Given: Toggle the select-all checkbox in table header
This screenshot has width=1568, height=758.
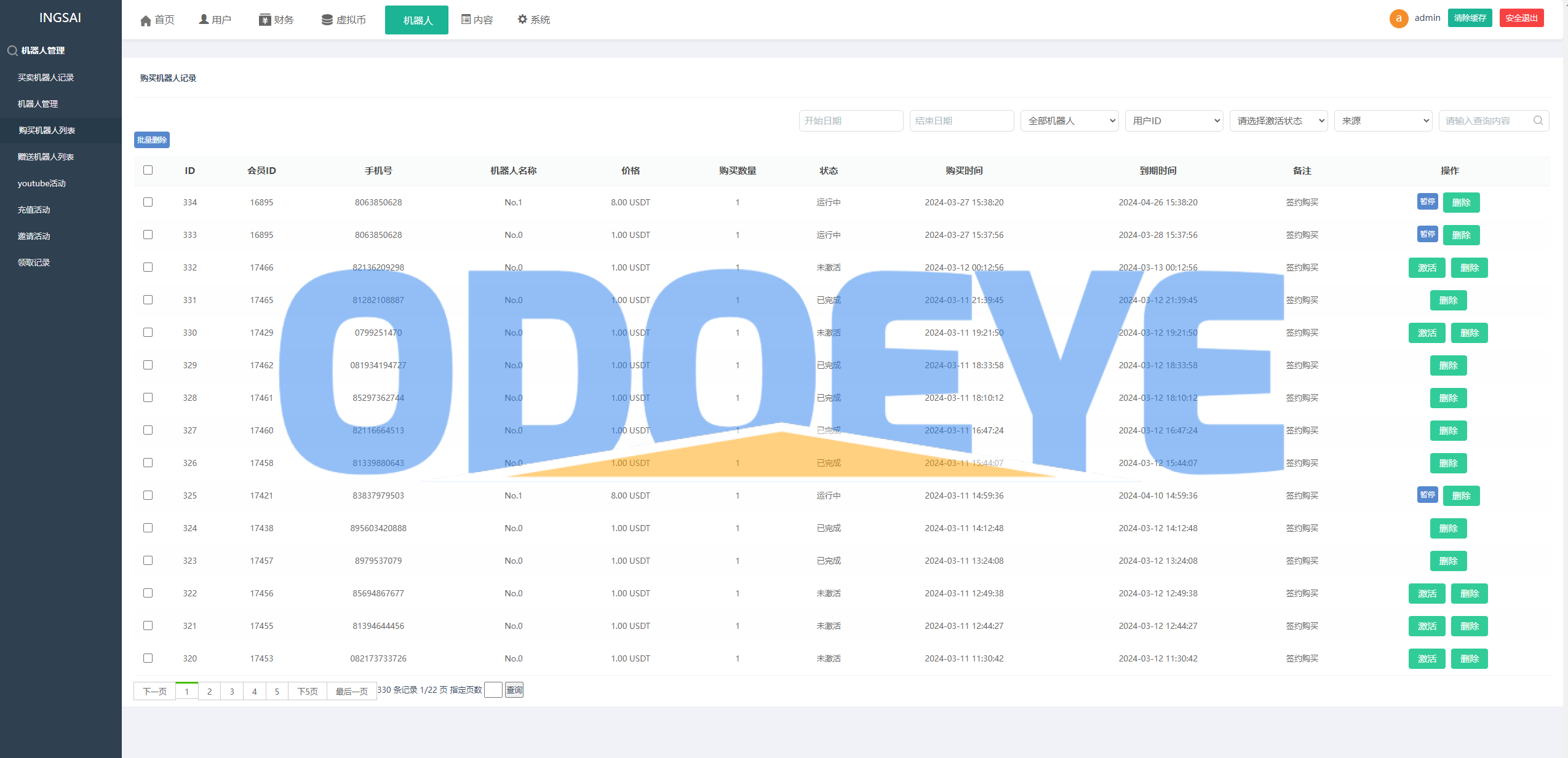Looking at the screenshot, I should point(148,170).
